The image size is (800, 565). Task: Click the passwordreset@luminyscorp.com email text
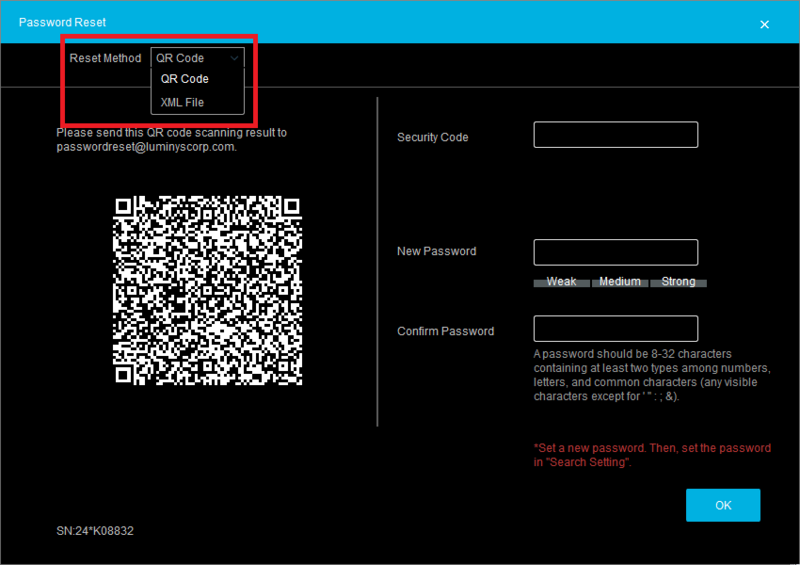pyautogui.click(x=145, y=147)
